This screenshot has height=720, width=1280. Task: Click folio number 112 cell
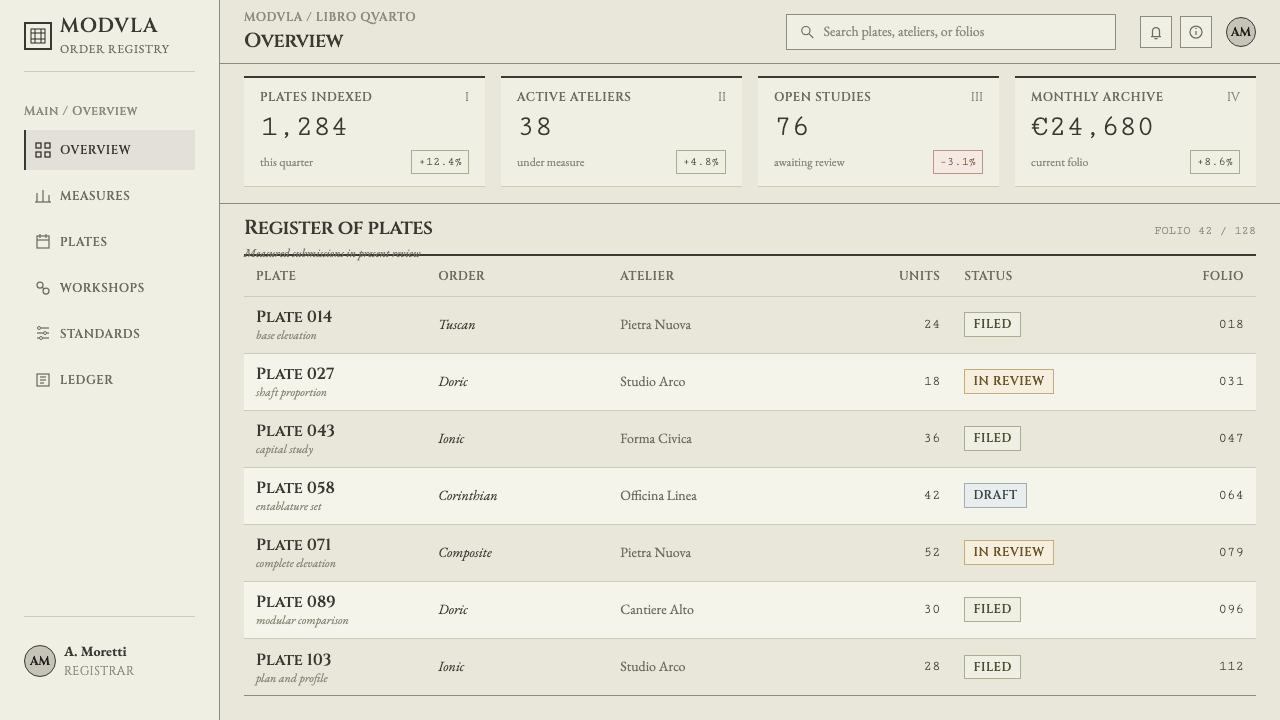point(1231,667)
